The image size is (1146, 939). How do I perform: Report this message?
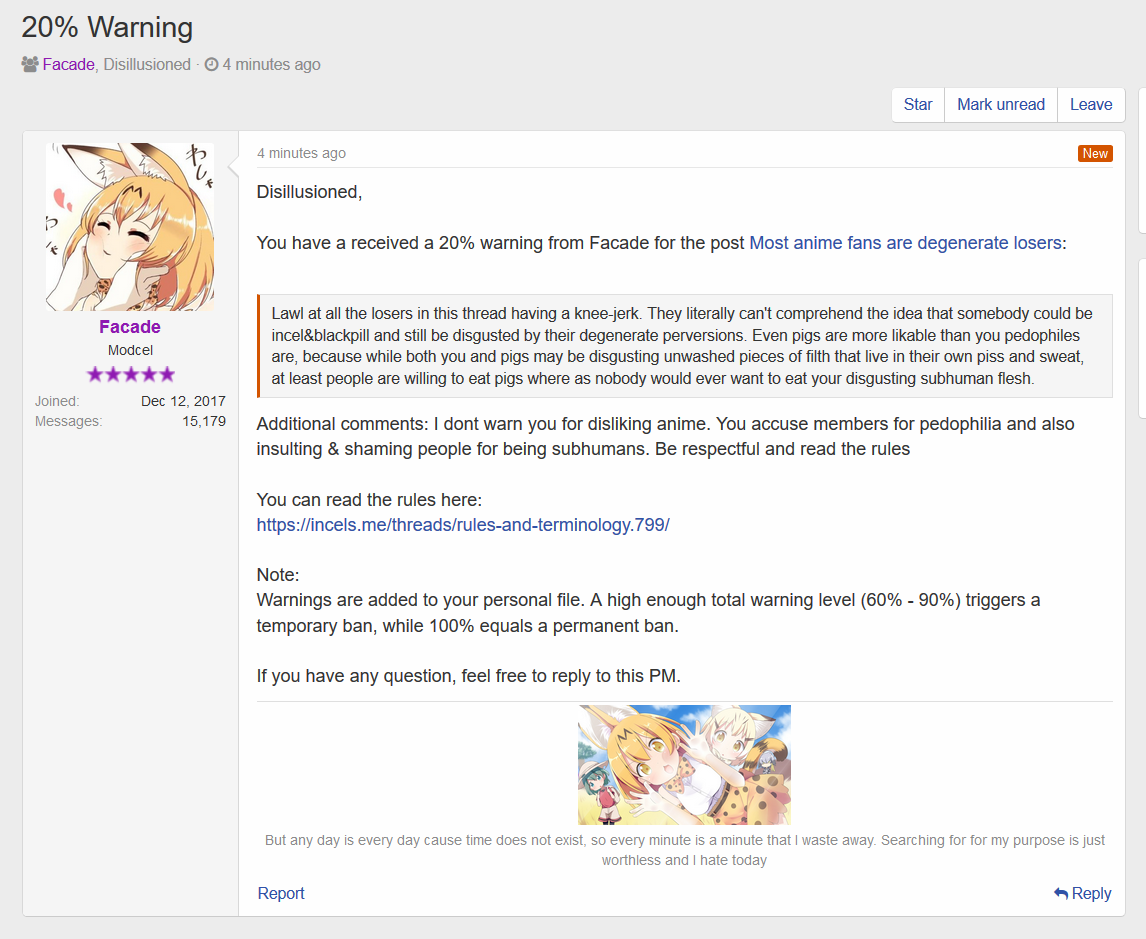pos(281,893)
